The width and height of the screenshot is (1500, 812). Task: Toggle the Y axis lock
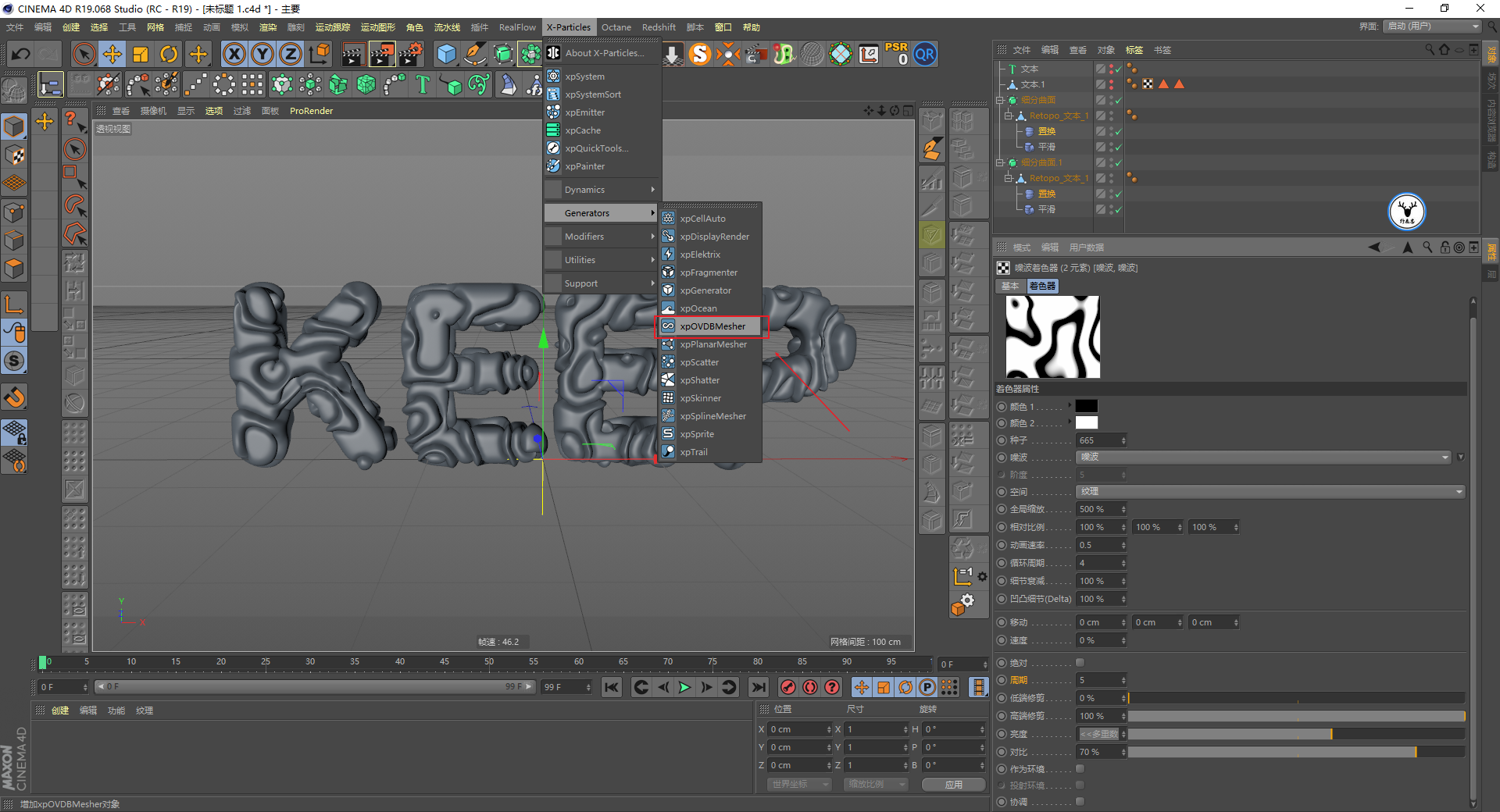pyautogui.click(x=262, y=54)
